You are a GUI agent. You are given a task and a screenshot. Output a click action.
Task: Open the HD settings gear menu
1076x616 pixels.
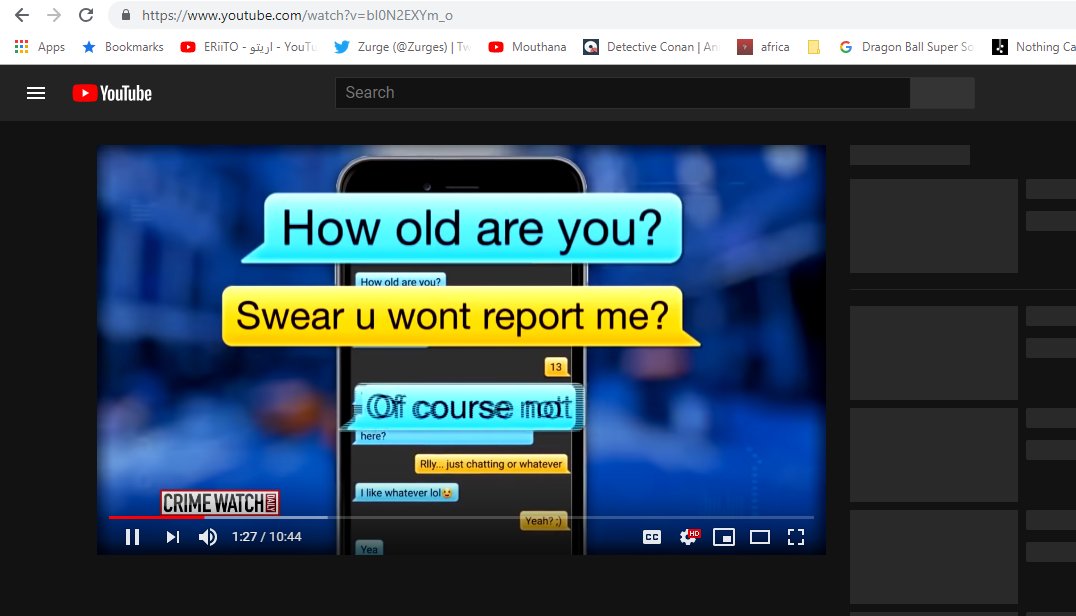[x=688, y=536]
